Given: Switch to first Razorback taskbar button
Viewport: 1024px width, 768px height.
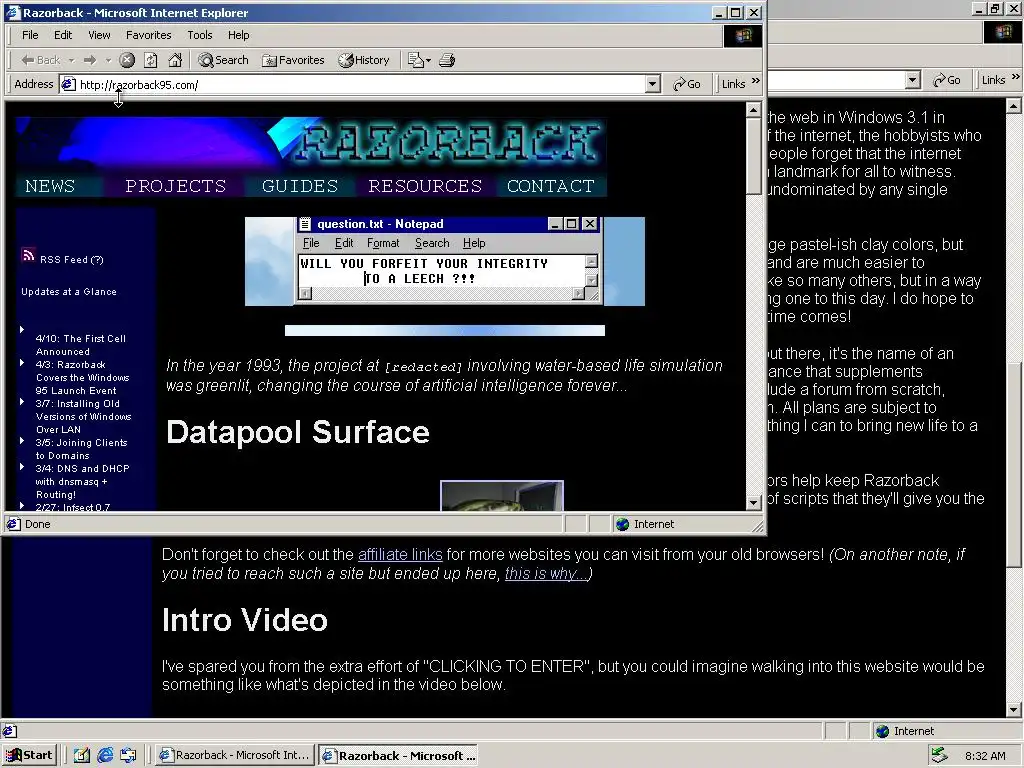Looking at the screenshot, I should tap(236, 755).
